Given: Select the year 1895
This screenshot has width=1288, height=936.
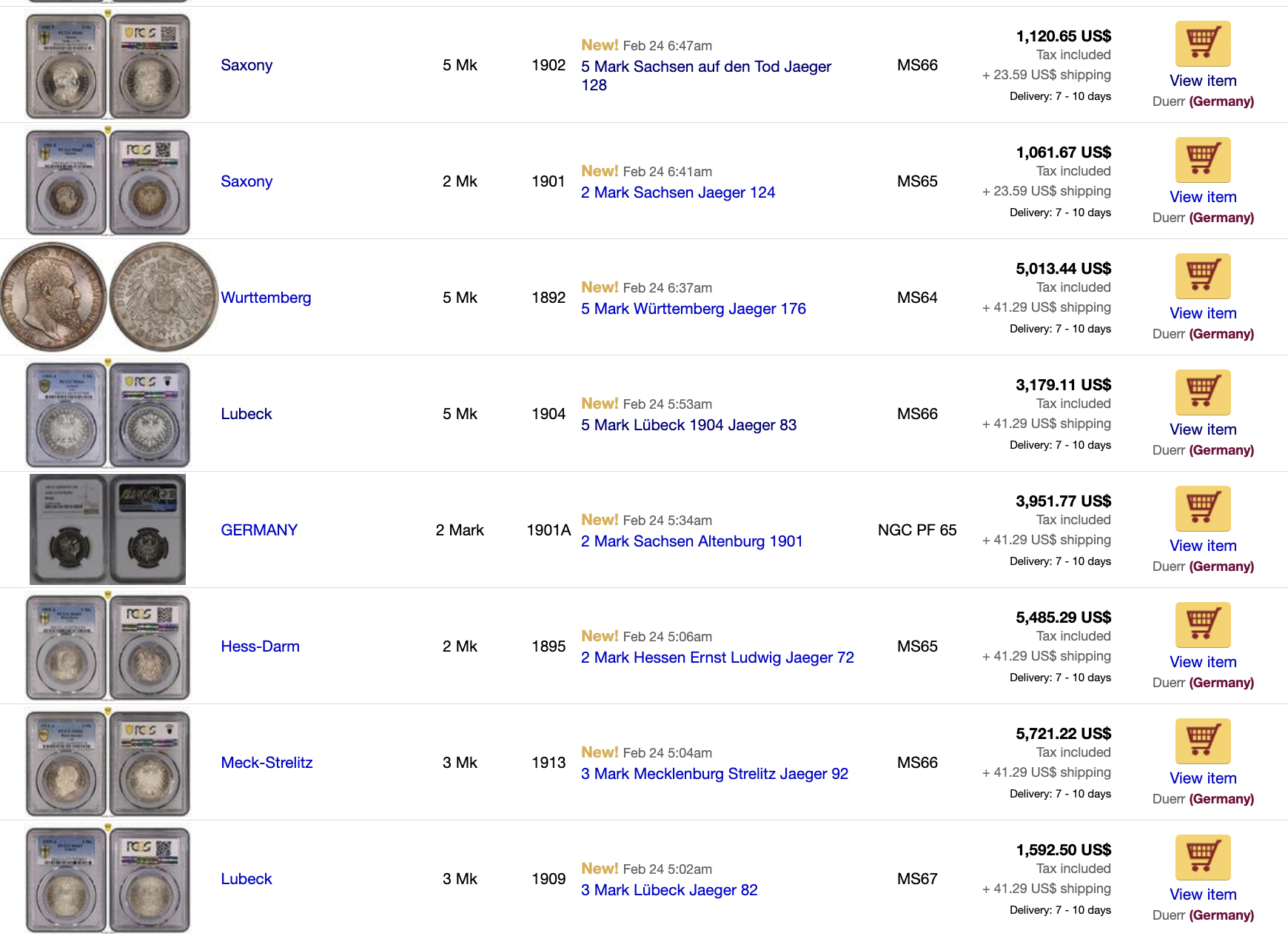Looking at the screenshot, I should click(x=549, y=646).
